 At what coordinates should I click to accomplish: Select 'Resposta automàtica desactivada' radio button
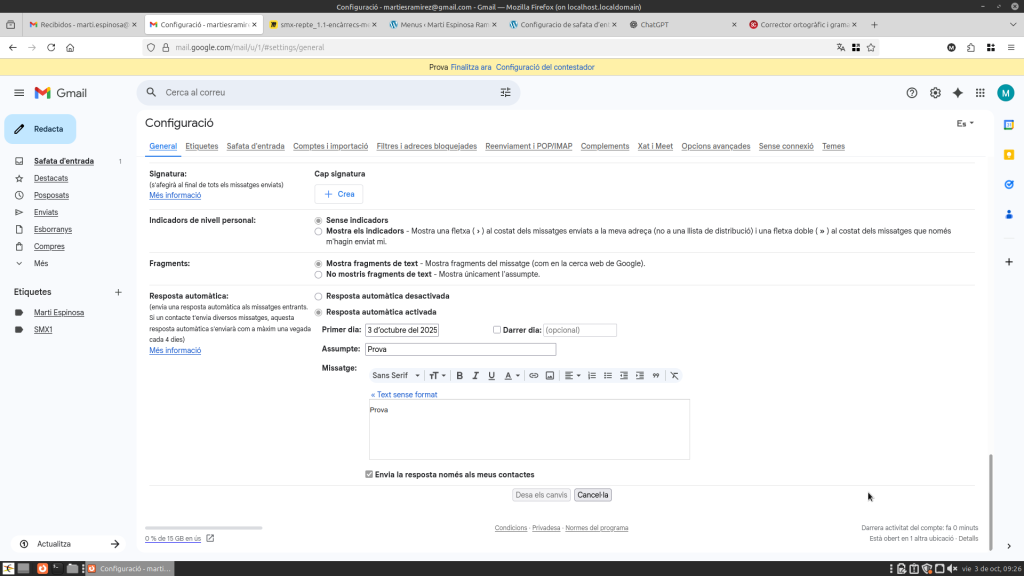pos(318,296)
